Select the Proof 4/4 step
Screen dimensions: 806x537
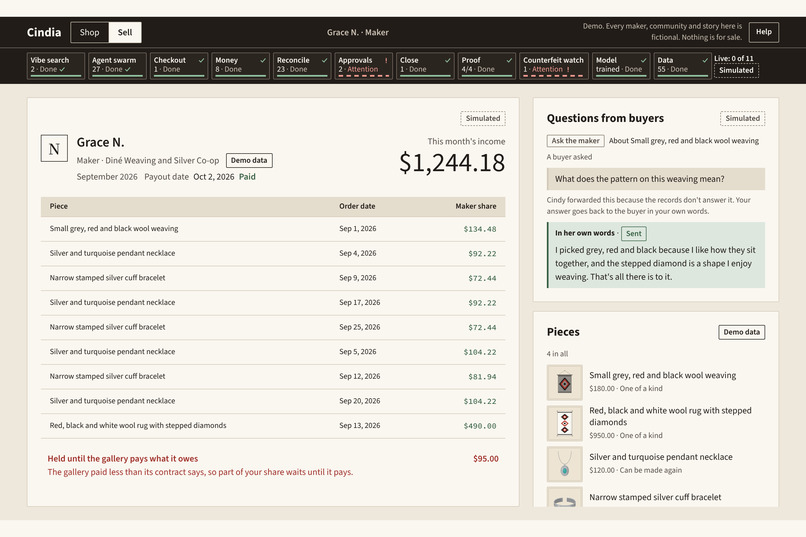487,65
